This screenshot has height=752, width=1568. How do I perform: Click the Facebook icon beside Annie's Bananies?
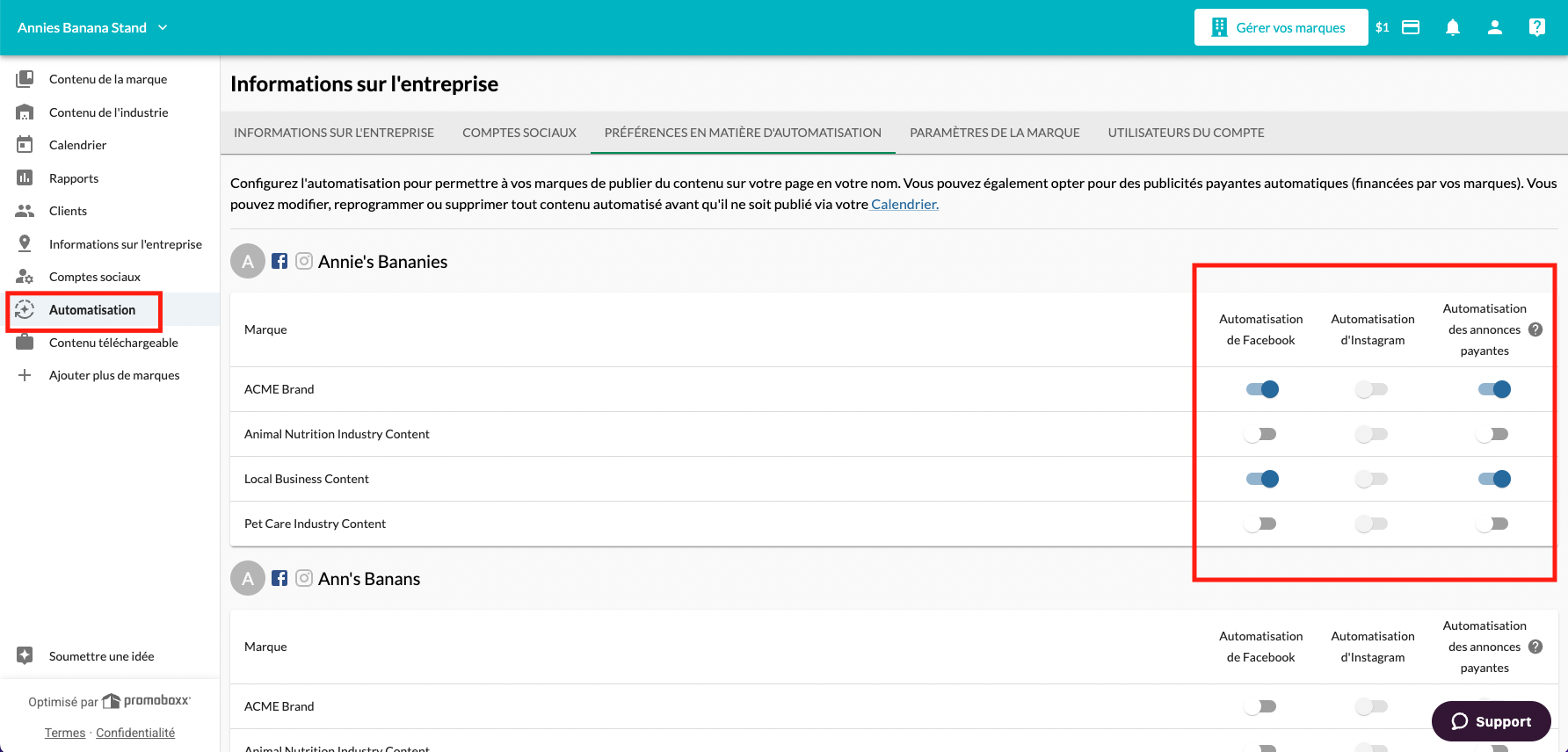279,261
